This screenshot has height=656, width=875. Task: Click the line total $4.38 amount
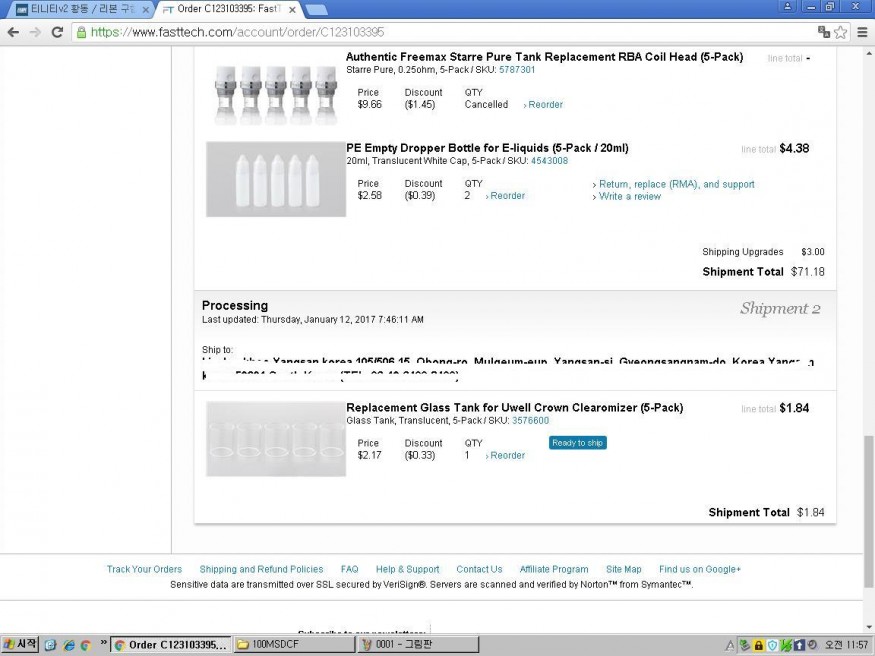[x=794, y=148]
